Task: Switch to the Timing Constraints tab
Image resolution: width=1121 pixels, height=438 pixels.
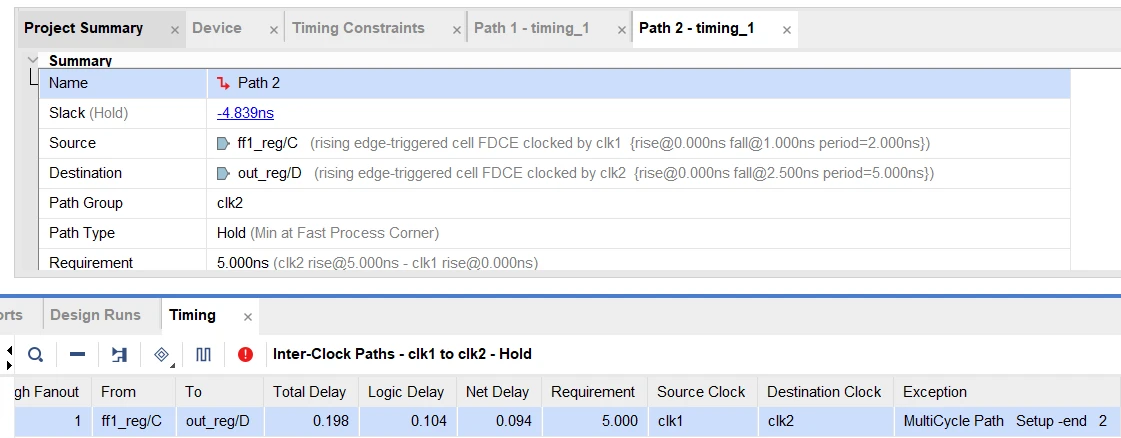Action: (358, 28)
